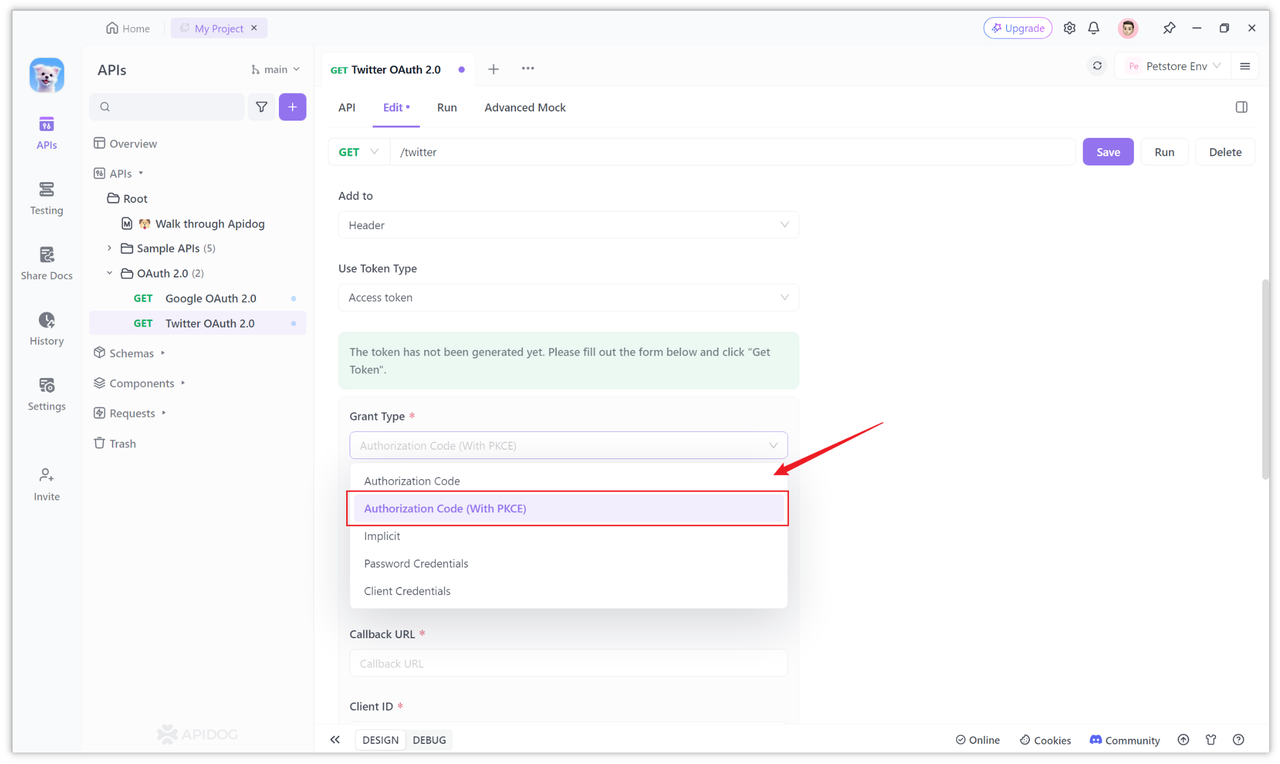Open the hamburger menu at top right
Screen dimensions: 1280x764
click(1245, 66)
